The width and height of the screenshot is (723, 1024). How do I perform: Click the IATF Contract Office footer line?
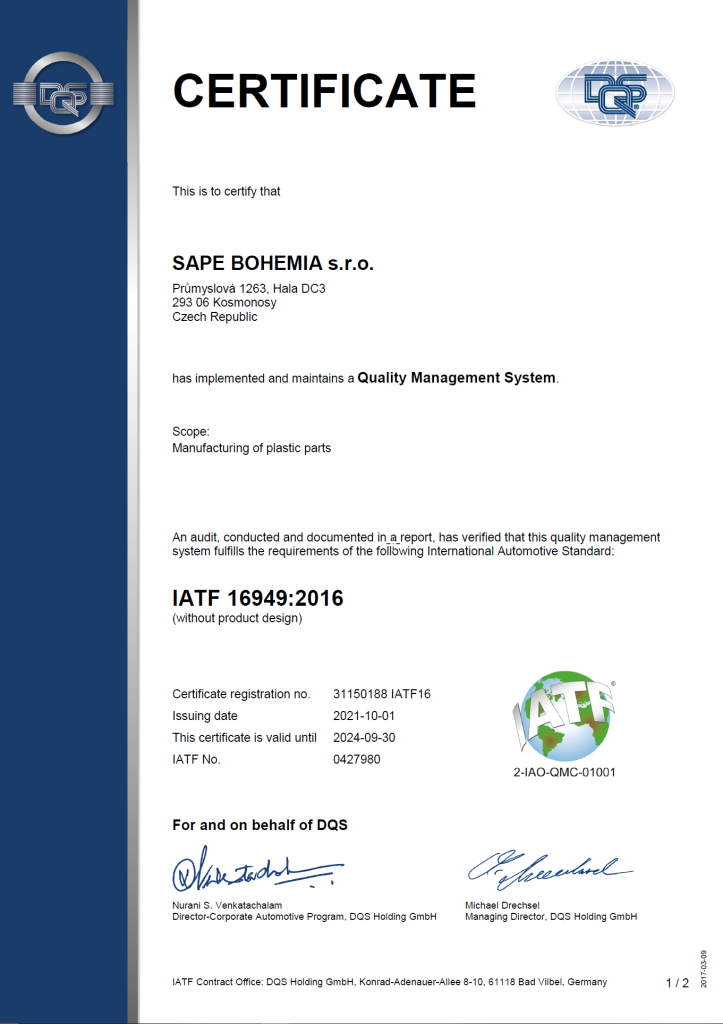(x=389, y=982)
